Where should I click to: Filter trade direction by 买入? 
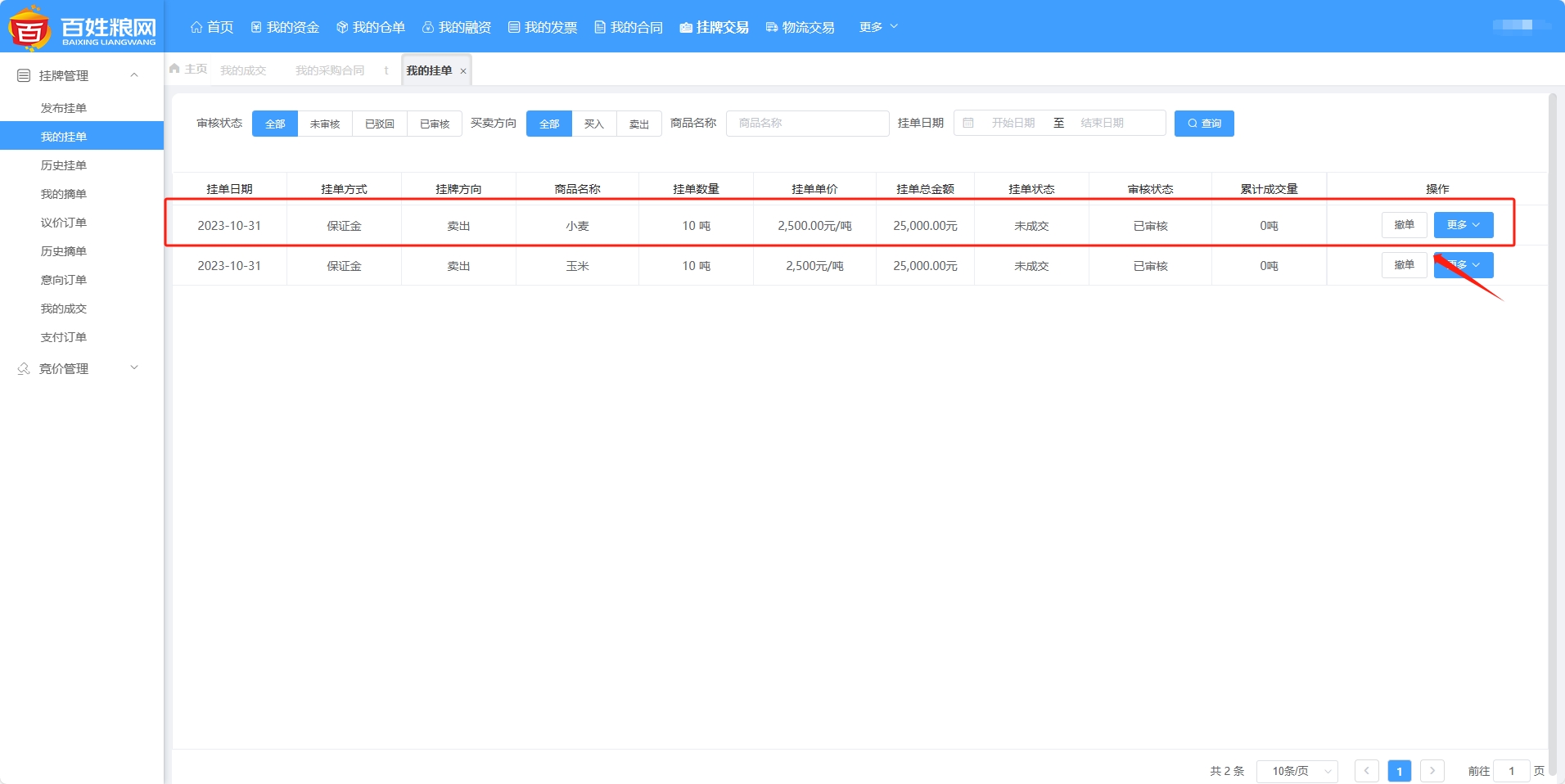pos(593,124)
